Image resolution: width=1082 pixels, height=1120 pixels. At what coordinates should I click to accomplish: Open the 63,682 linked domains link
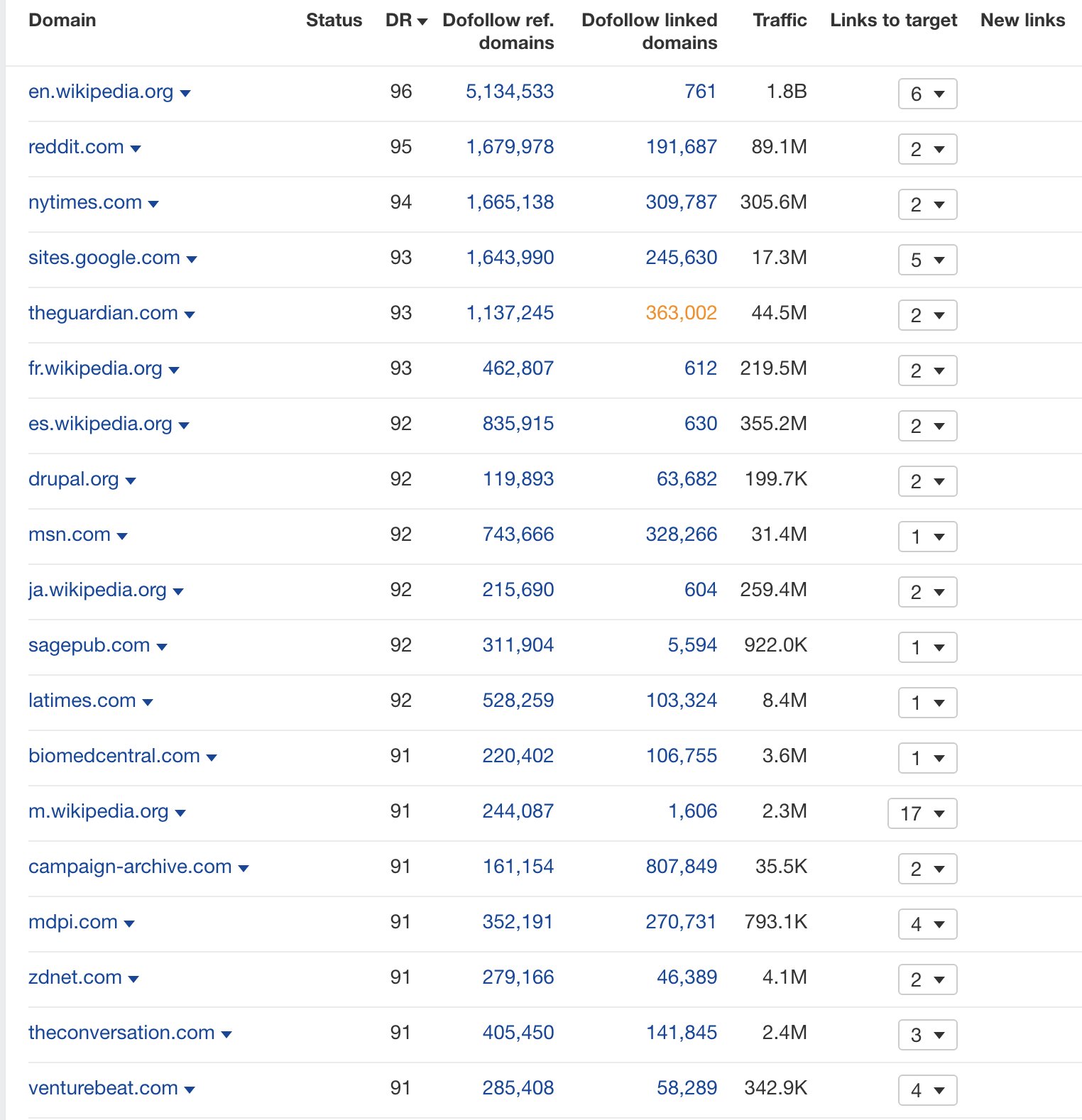687,479
